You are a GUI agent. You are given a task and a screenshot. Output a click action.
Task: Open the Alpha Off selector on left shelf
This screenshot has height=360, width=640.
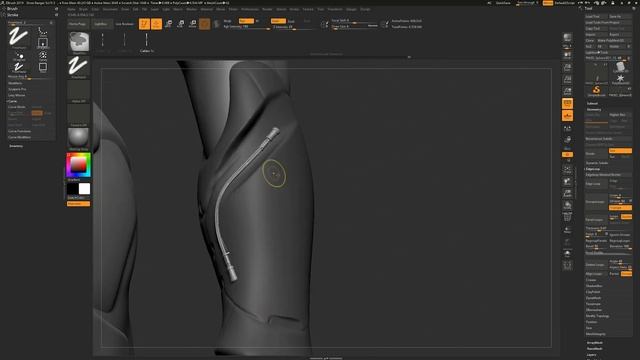coord(79,91)
